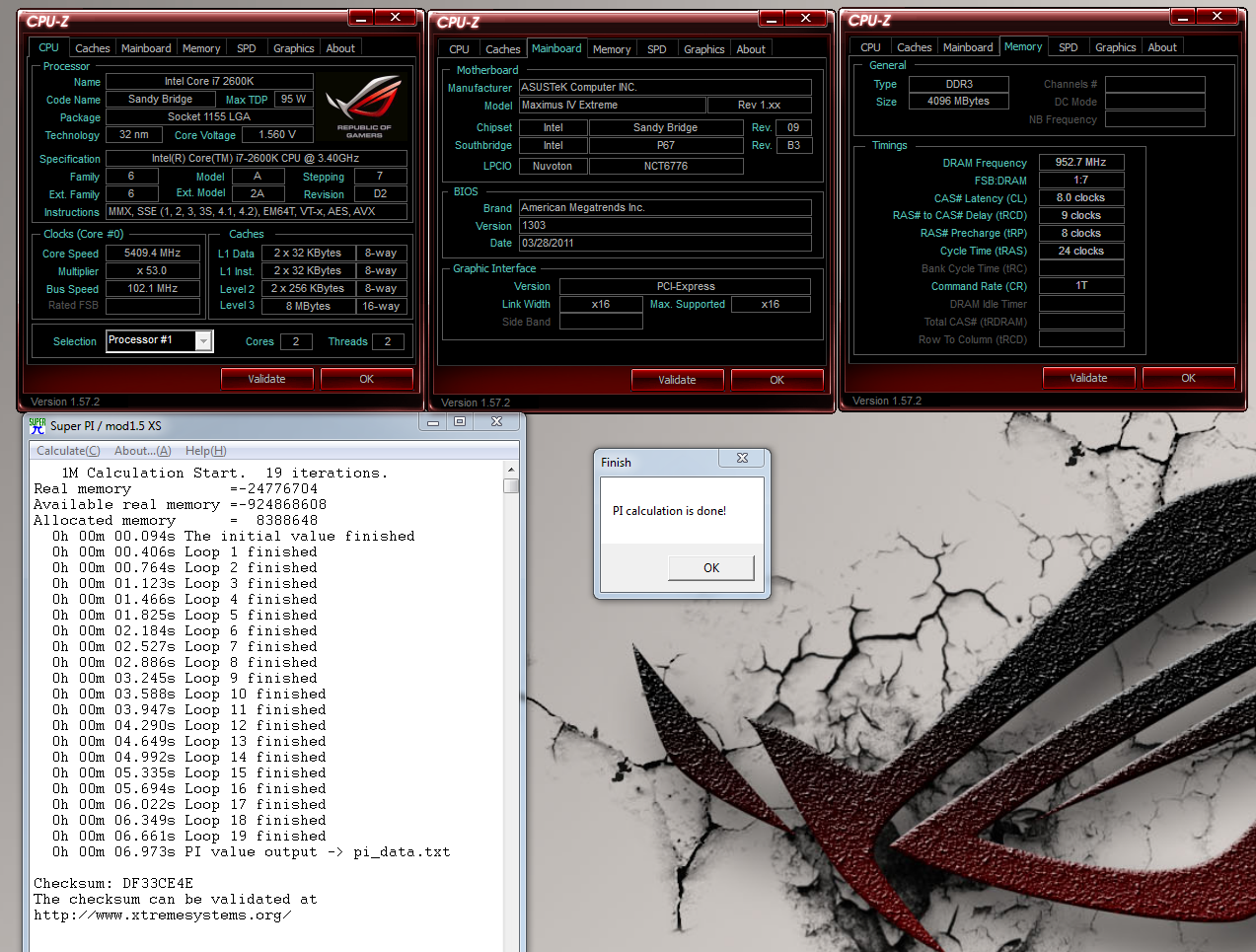Click the Cycle Time 24 clocks value
Screen dimensions: 1256x952
pos(1081,252)
